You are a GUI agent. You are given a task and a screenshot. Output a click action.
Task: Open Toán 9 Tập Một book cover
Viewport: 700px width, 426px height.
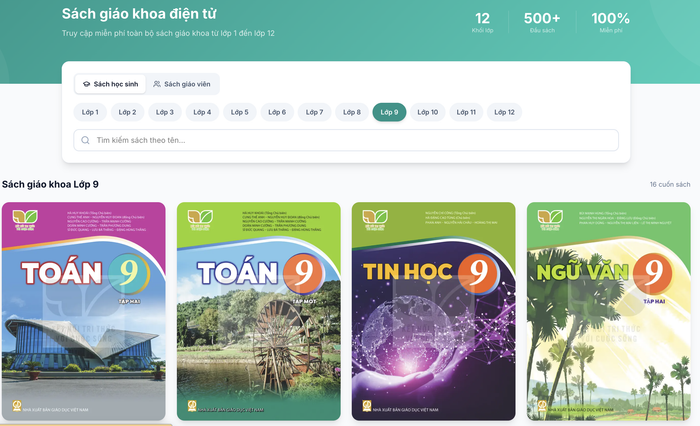[x=258, y=312]
